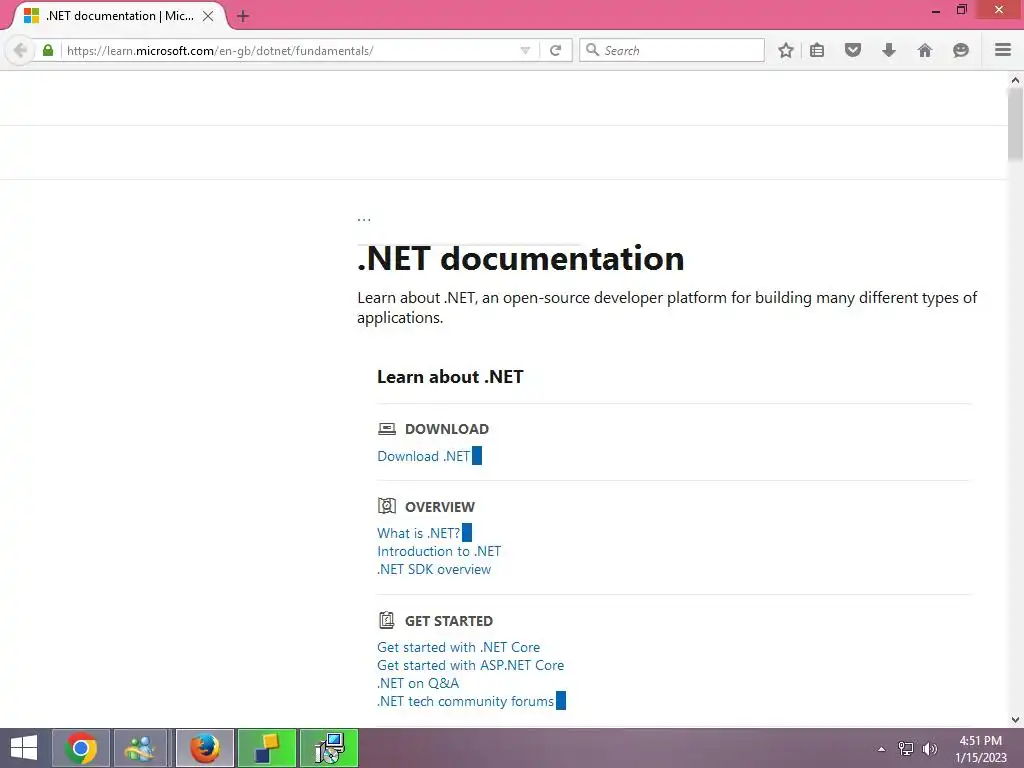Click the DOWNLOAD section laptop icon

tap(387, 428)
